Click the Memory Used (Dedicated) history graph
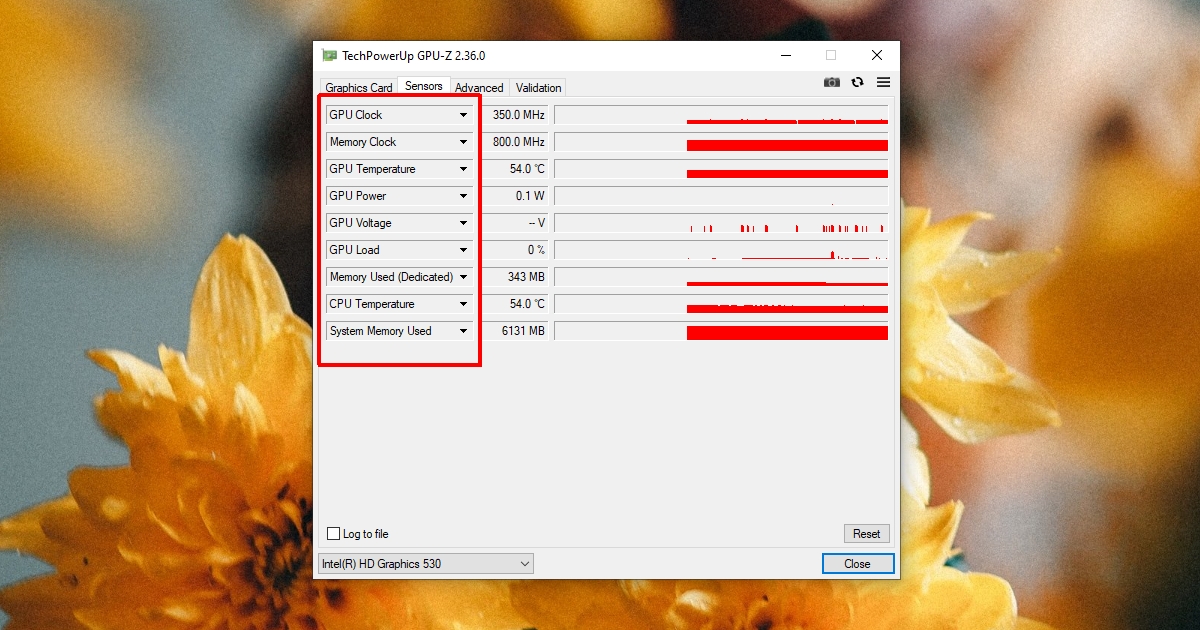The image size is (1200, 630). pyautogui.click(x=721, y=277)
